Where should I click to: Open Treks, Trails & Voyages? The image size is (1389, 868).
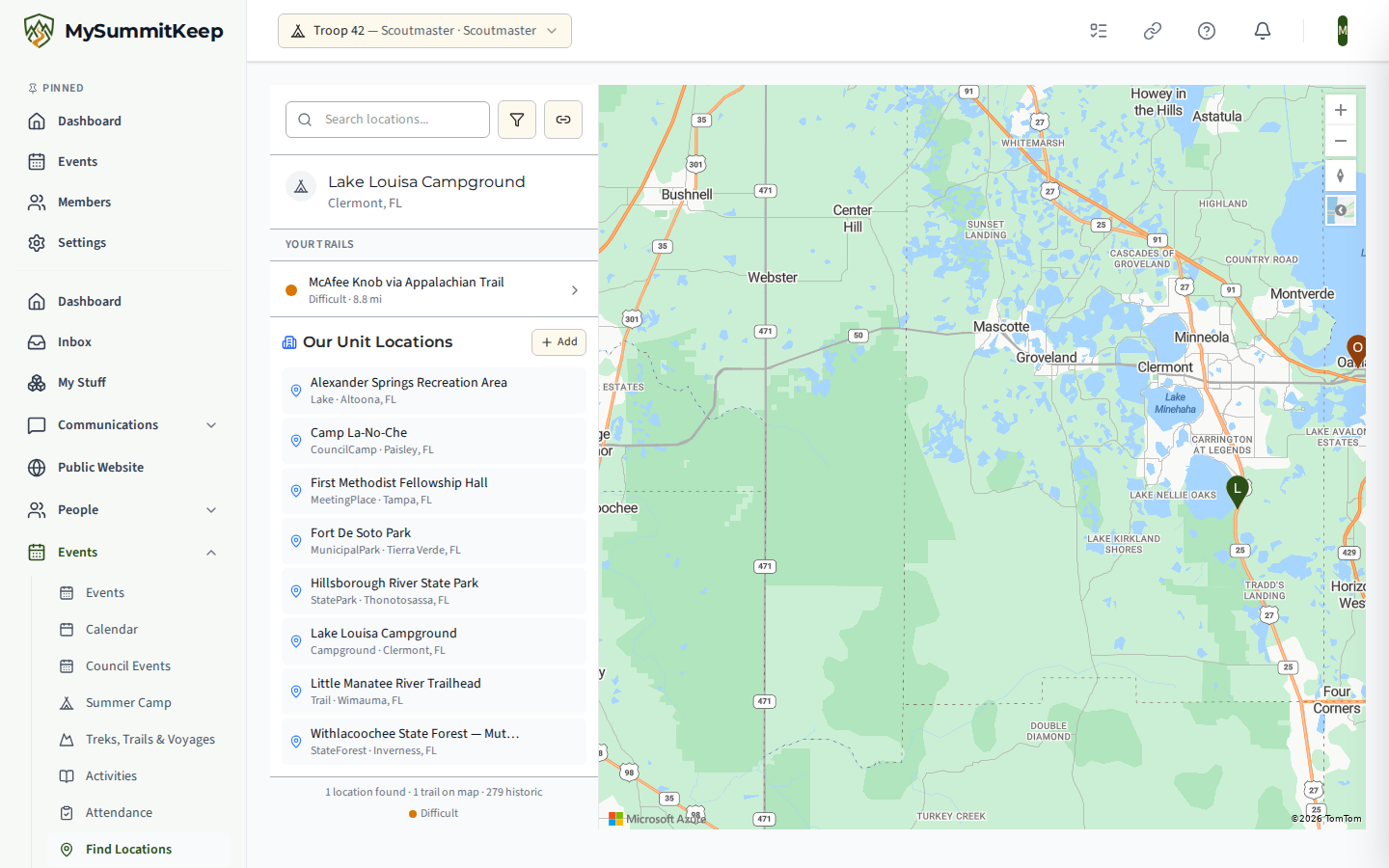(x=139, y=740)
